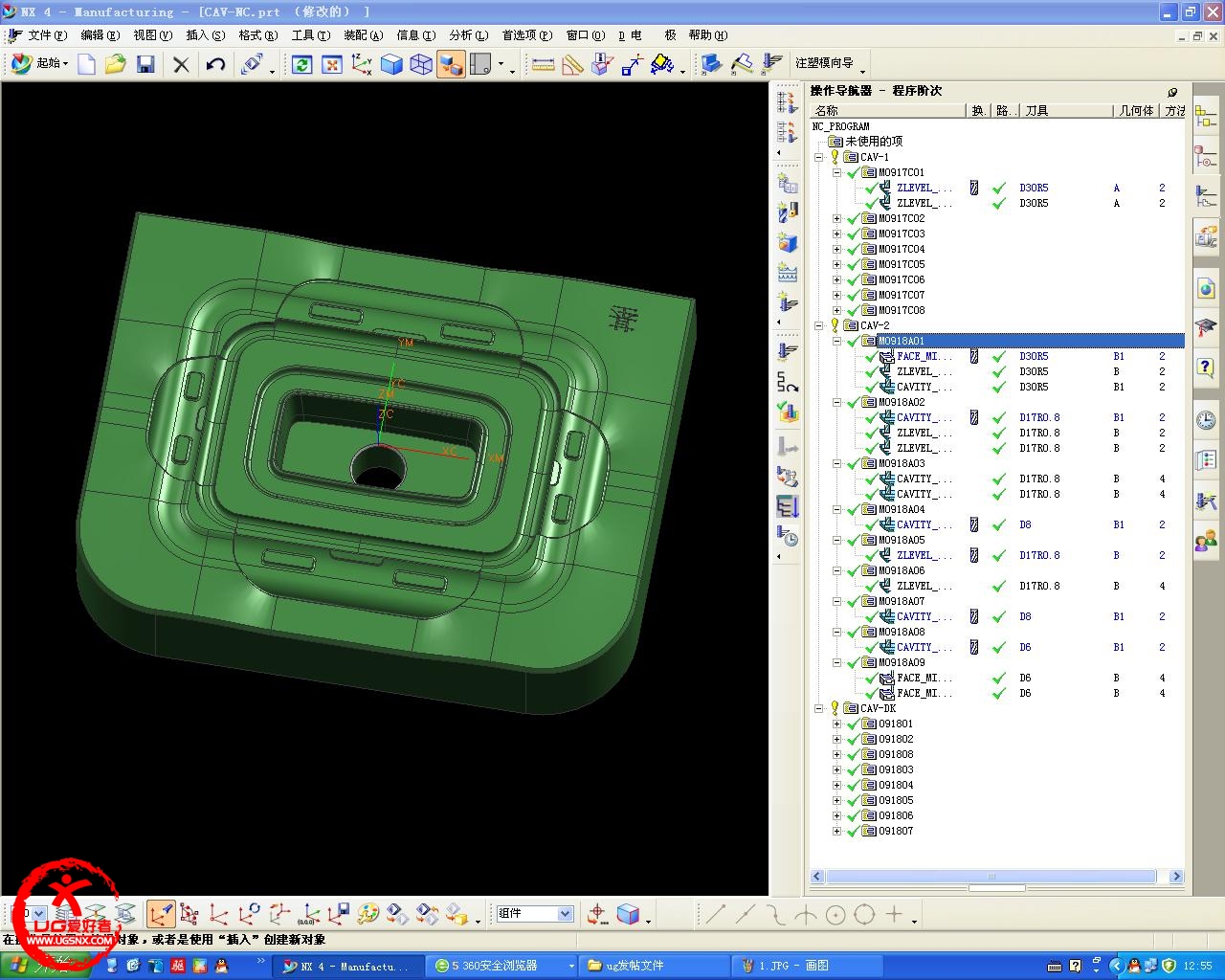This screenshot has height=980, width=1225.
Task: Open the Internet Explorer resource bar tab
Action: 1206,288
